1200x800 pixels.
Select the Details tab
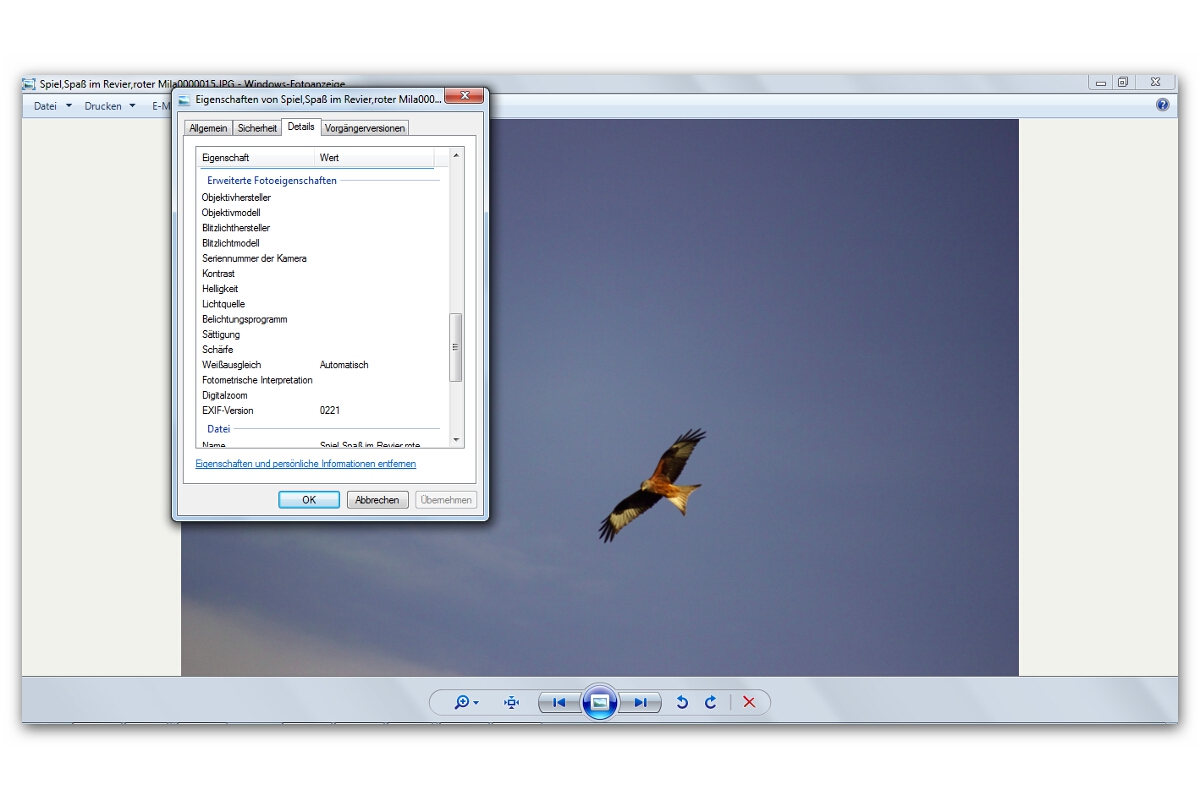tap(301, 127)
